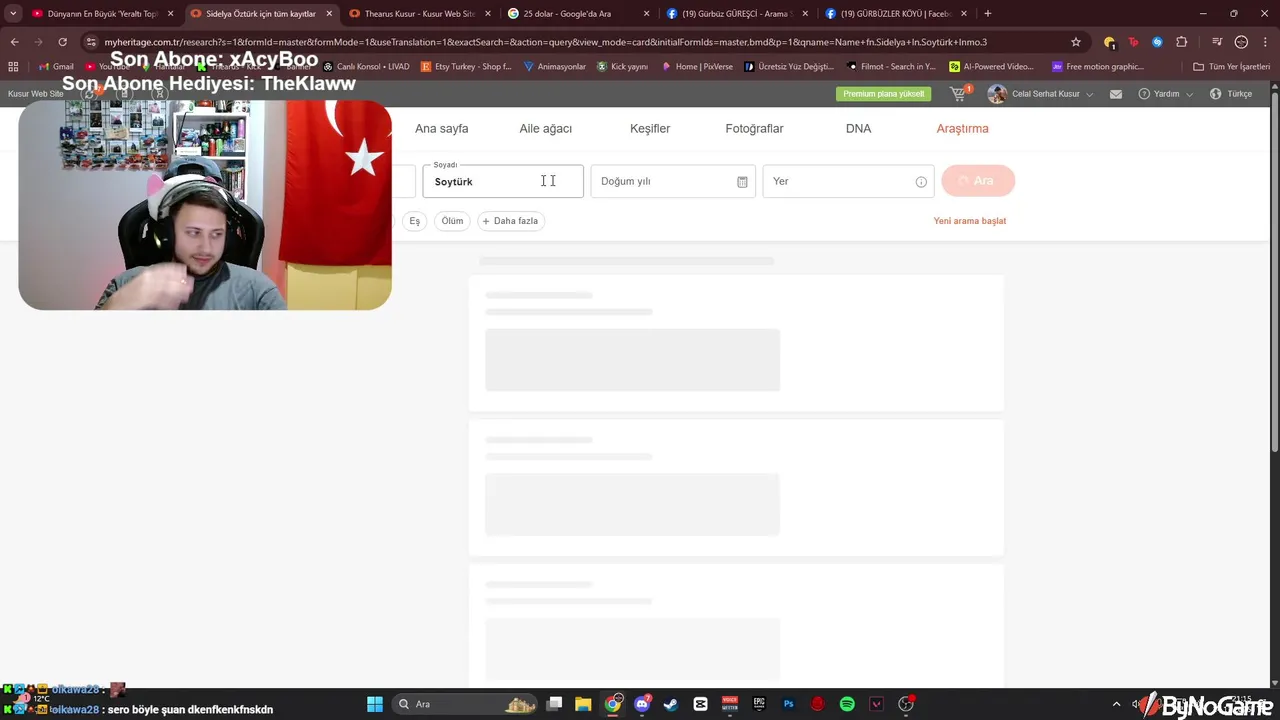1280x720 pixels.
Task: Click 'Premium plana yükselt' button
Action: pos(883,94)
